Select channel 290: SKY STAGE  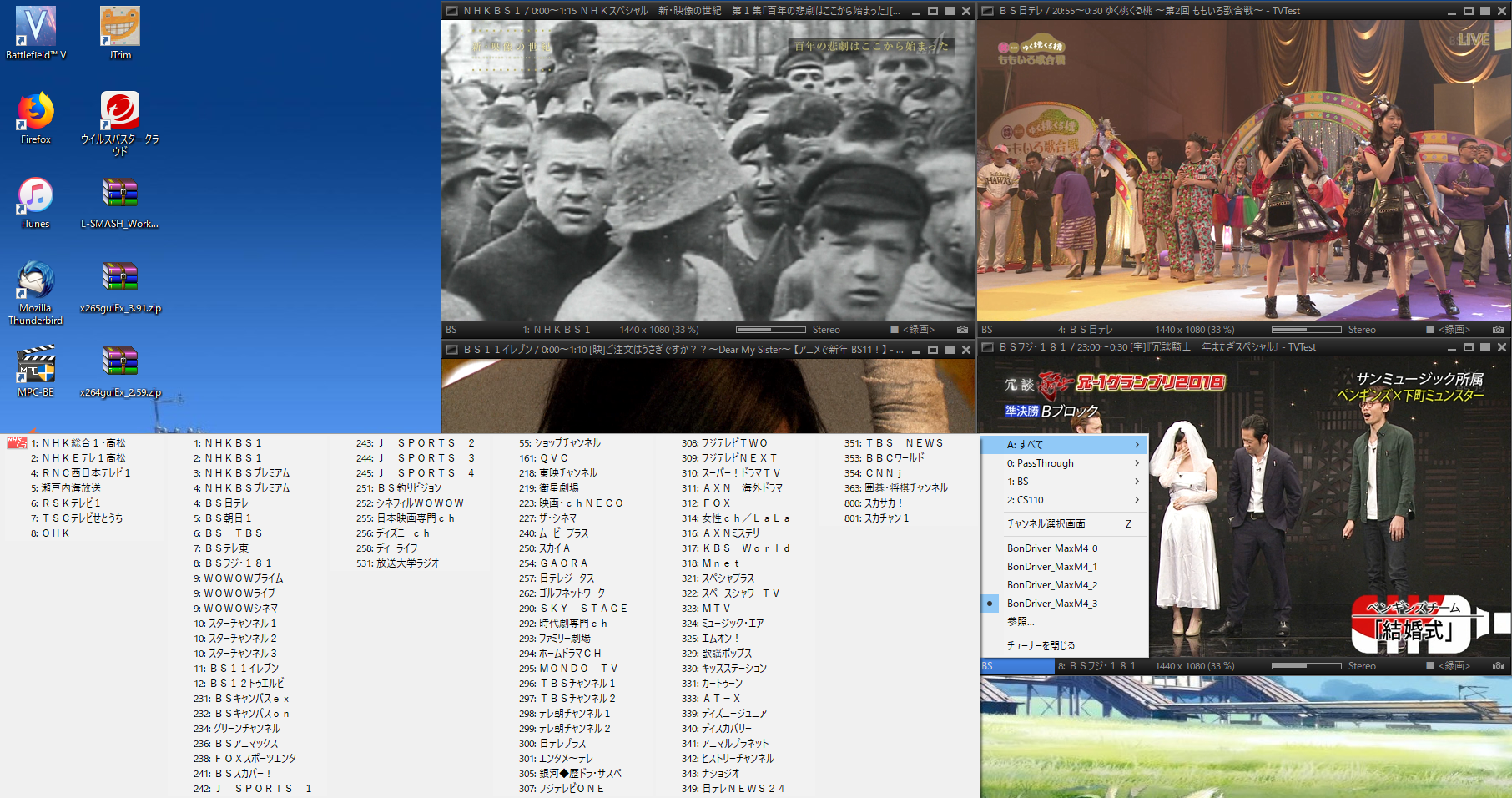[x=573, y=609]
